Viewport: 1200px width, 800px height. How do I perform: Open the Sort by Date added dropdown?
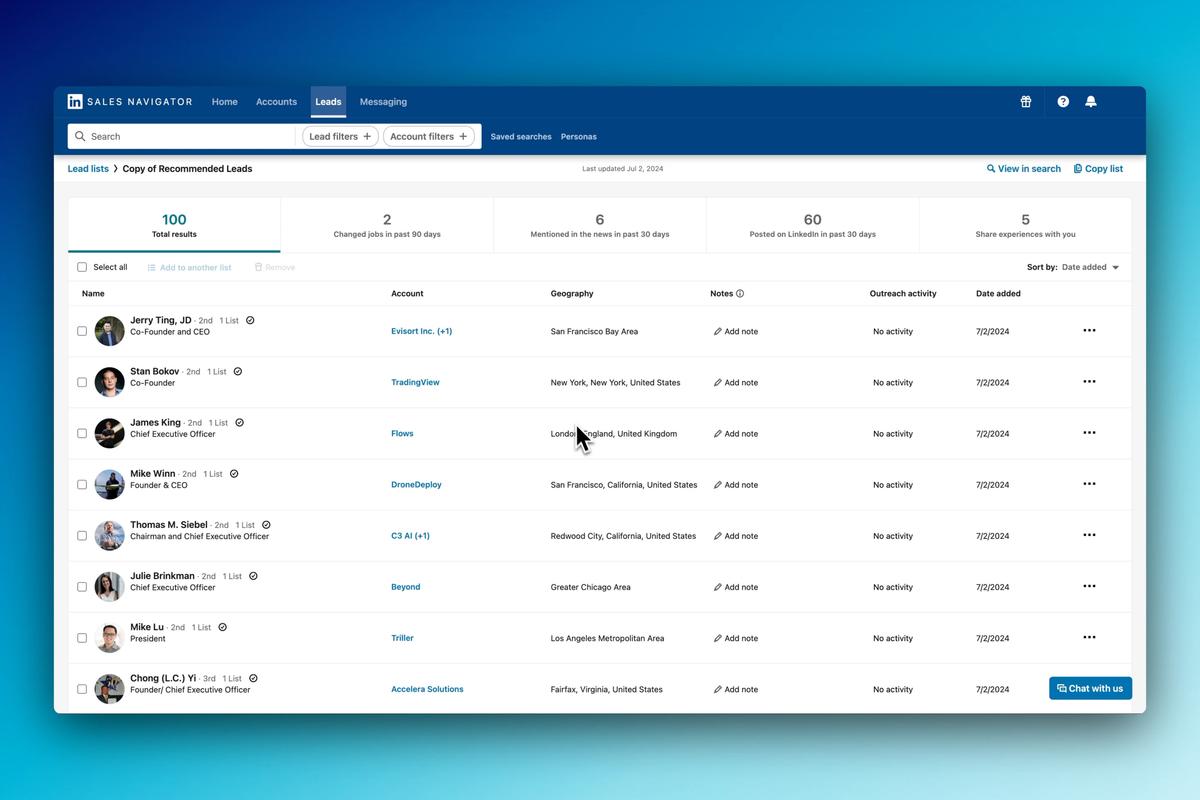pos(1090,267)
